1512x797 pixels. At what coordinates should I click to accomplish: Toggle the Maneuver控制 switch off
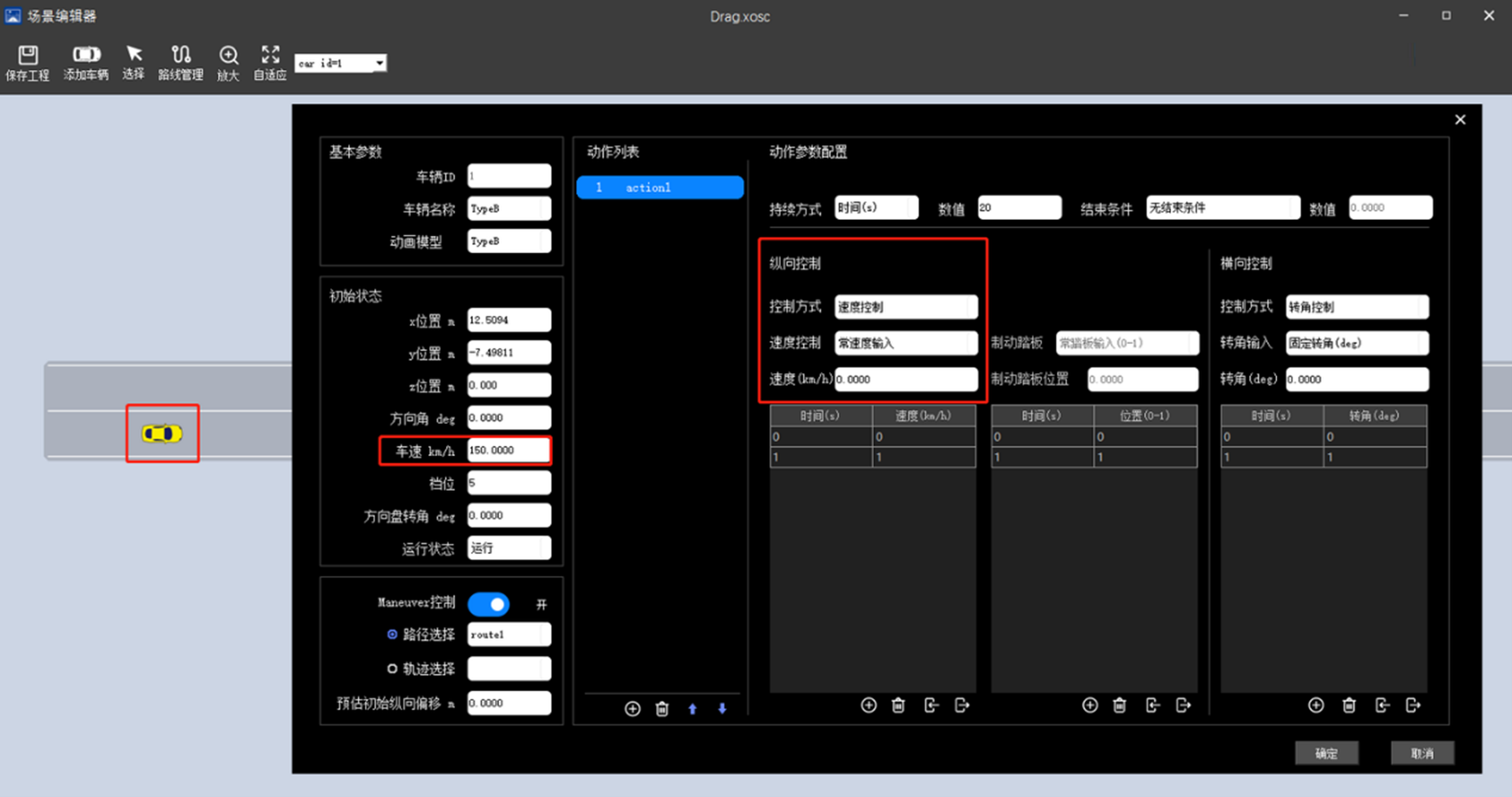click(489, 604)
